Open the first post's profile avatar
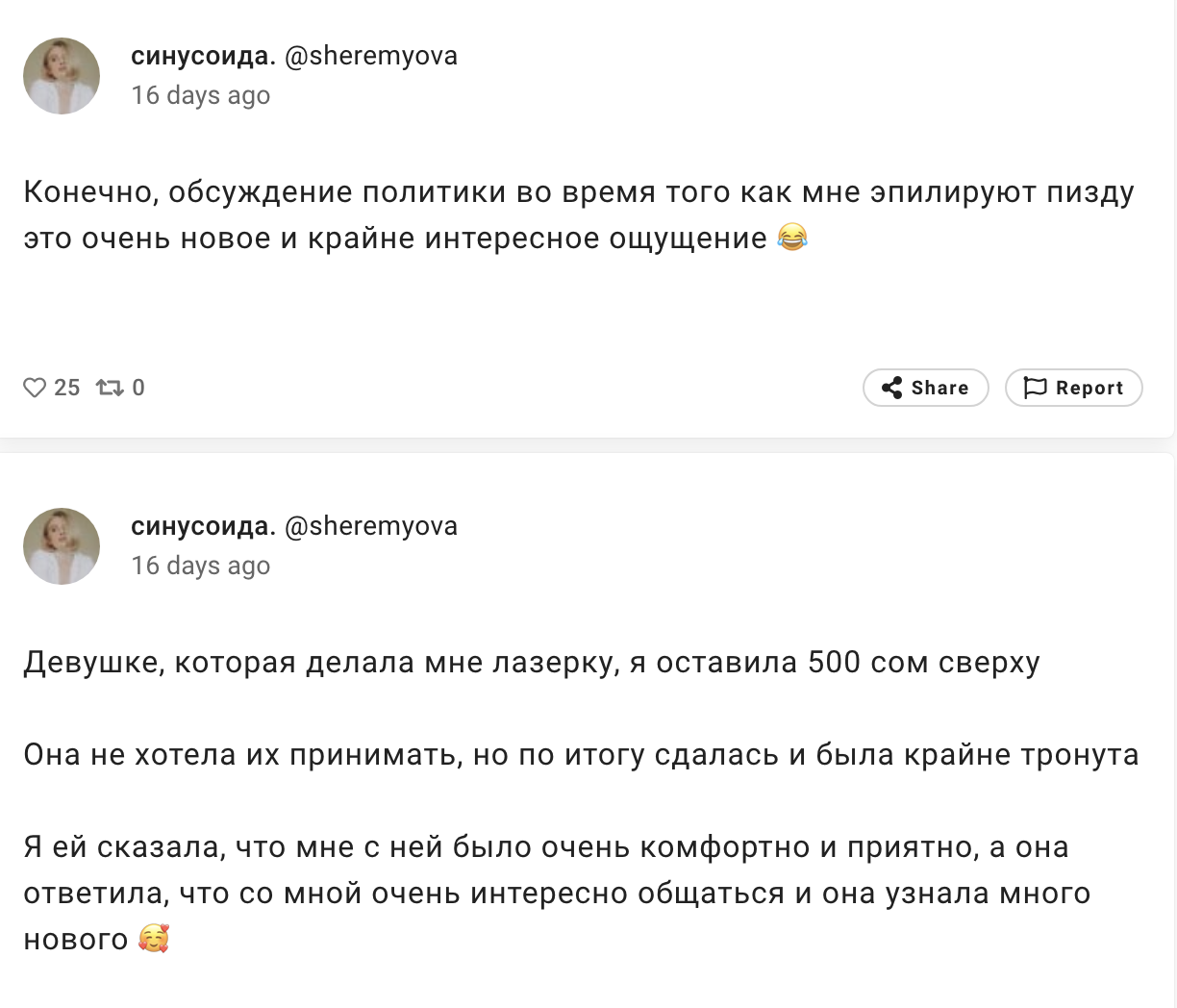Image resolution: width=1177 pixels, height=1008 pixels. click(x=62, y=76)
